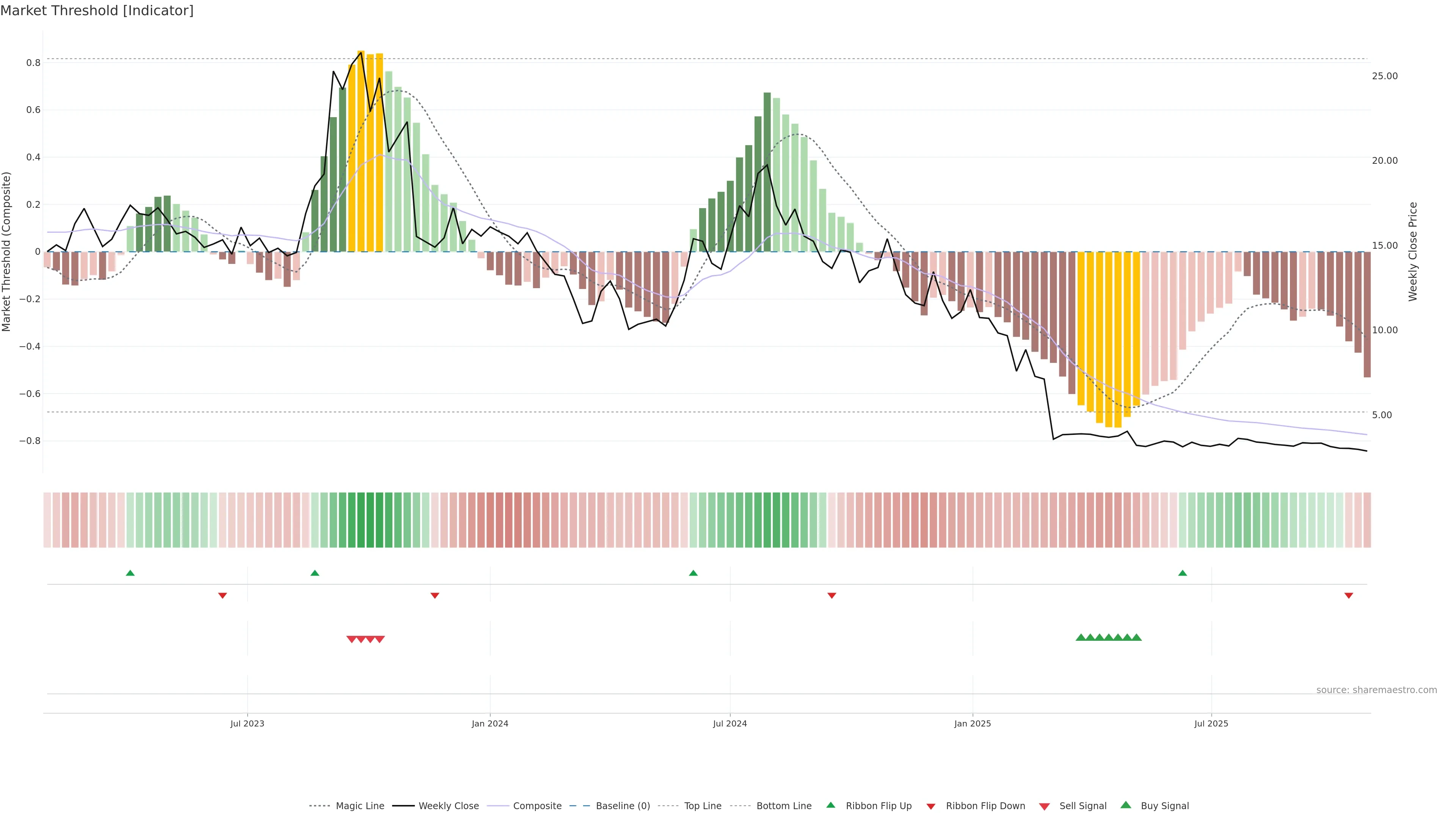Hide the Top Line series via legend
The width and height of the screenshot is (1456, 819).
click(x=703, y=806)
